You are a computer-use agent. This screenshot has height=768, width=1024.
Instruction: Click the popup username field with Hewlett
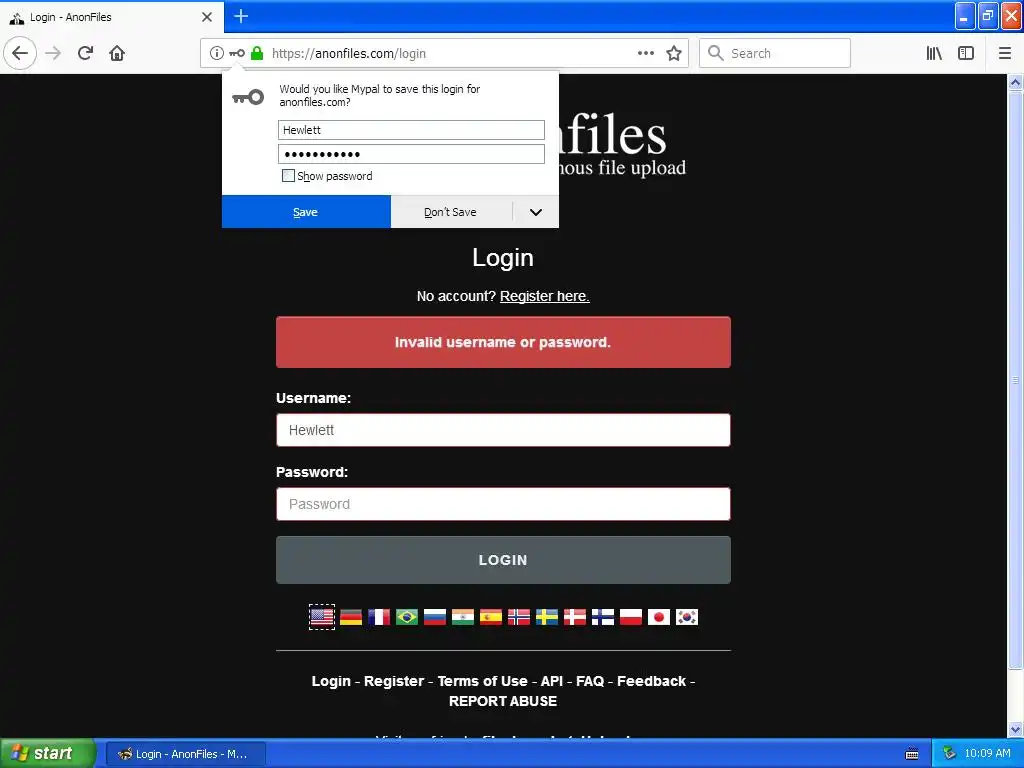tap(411, 130)
